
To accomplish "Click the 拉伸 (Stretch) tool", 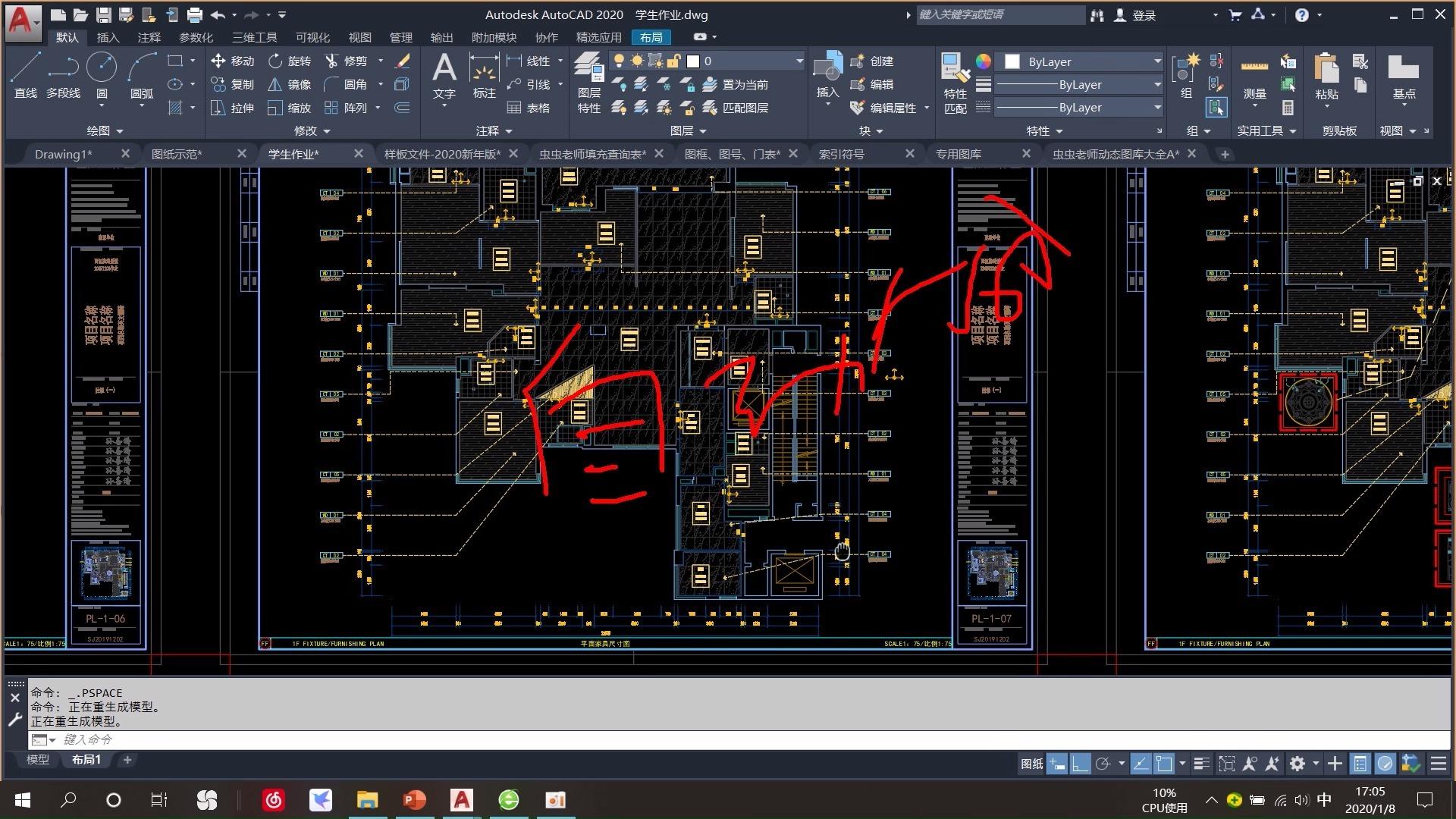I will pos(233,108).
